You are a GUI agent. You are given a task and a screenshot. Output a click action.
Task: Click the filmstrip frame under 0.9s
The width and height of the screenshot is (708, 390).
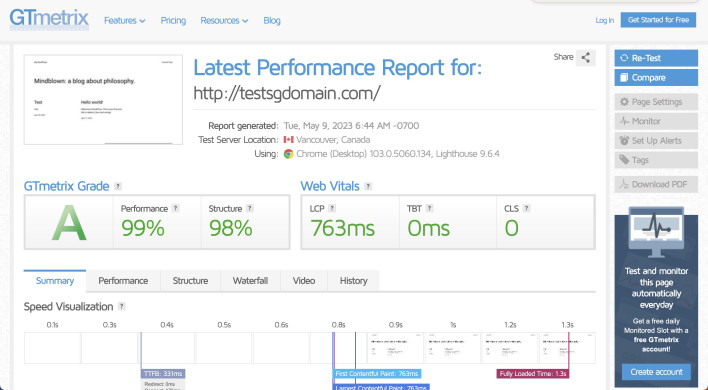coord(395,348)
